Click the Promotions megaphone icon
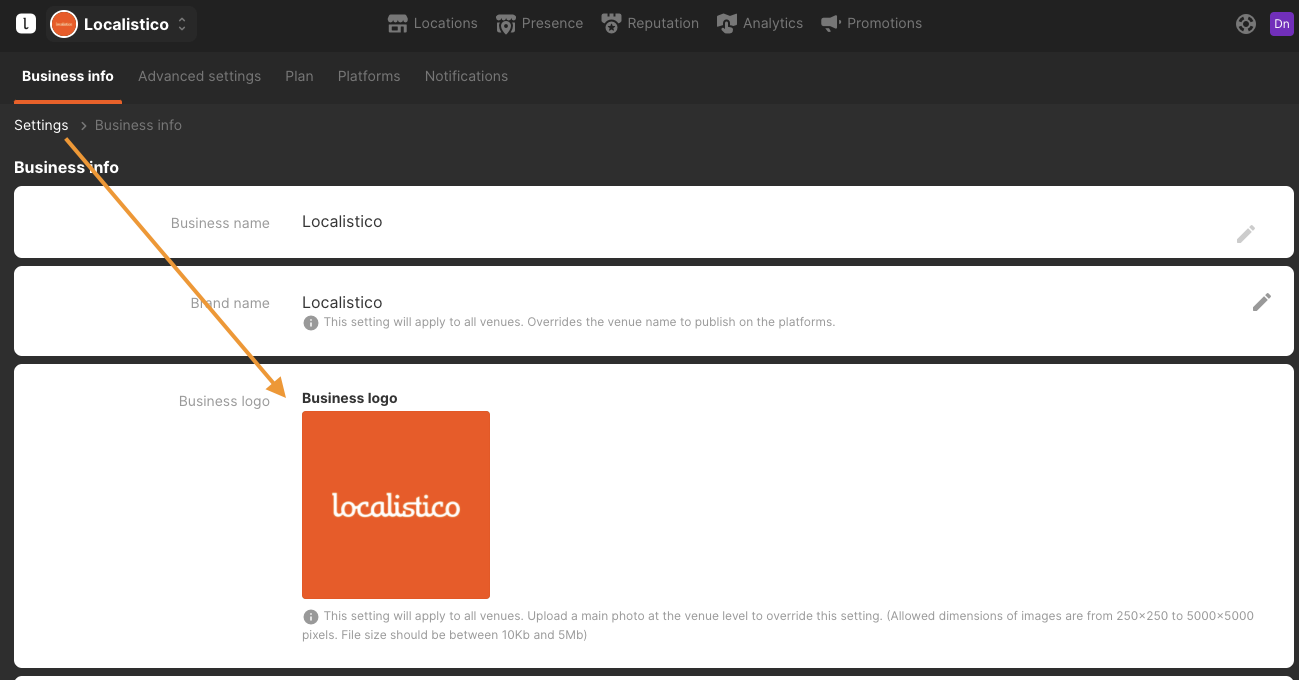 830,23
